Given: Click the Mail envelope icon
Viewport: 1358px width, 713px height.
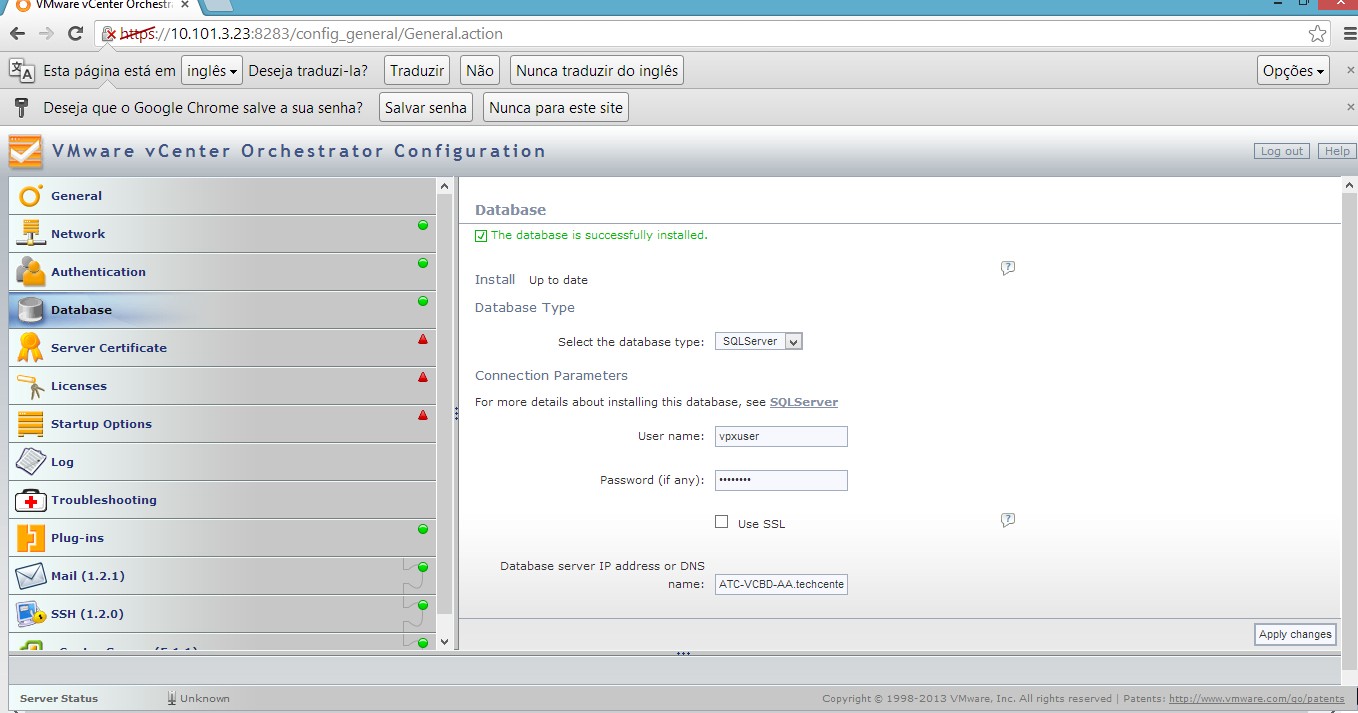Looking at the screenshot, I should click(31, 575).
